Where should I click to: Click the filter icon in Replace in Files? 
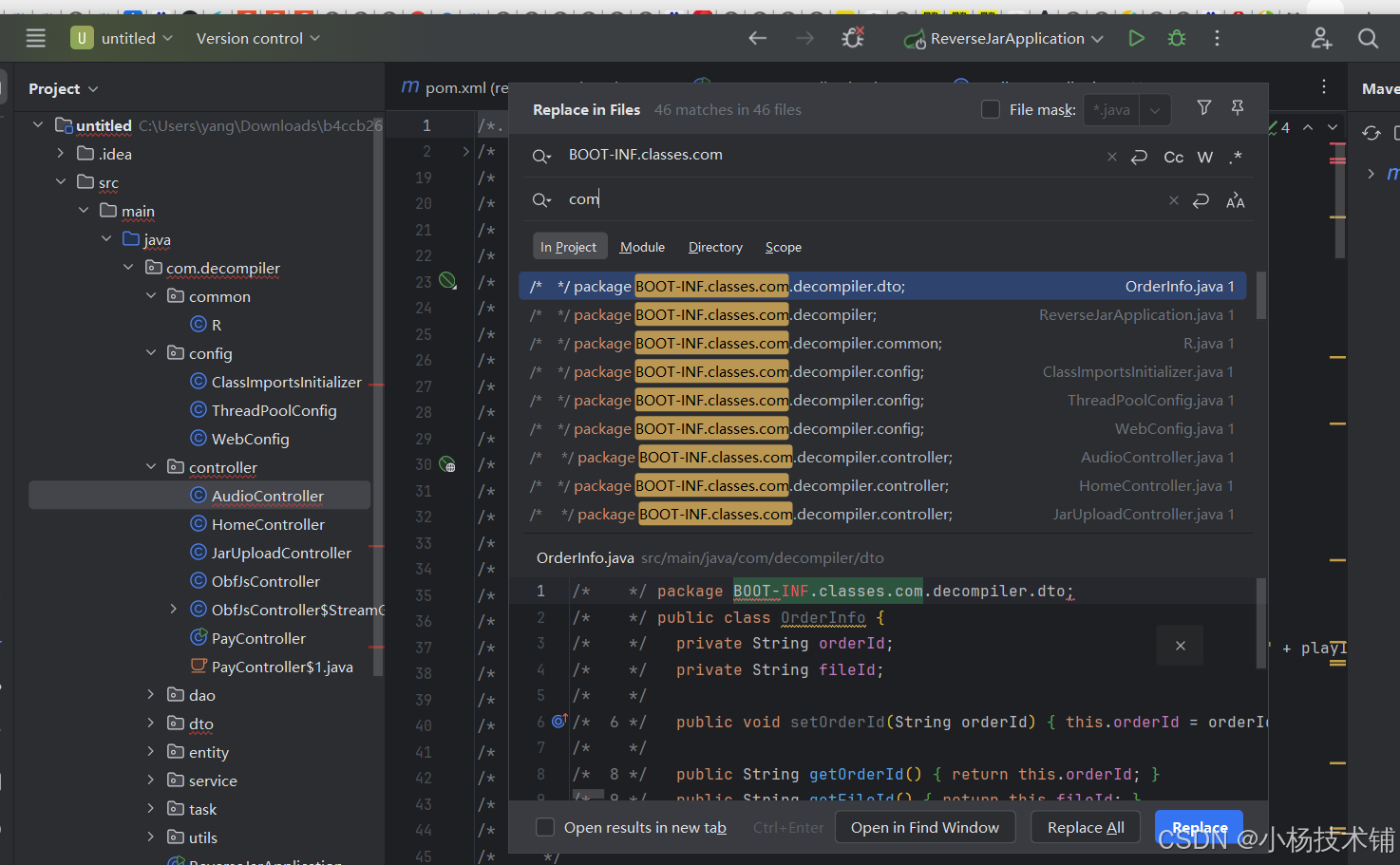click(1203, 108)
